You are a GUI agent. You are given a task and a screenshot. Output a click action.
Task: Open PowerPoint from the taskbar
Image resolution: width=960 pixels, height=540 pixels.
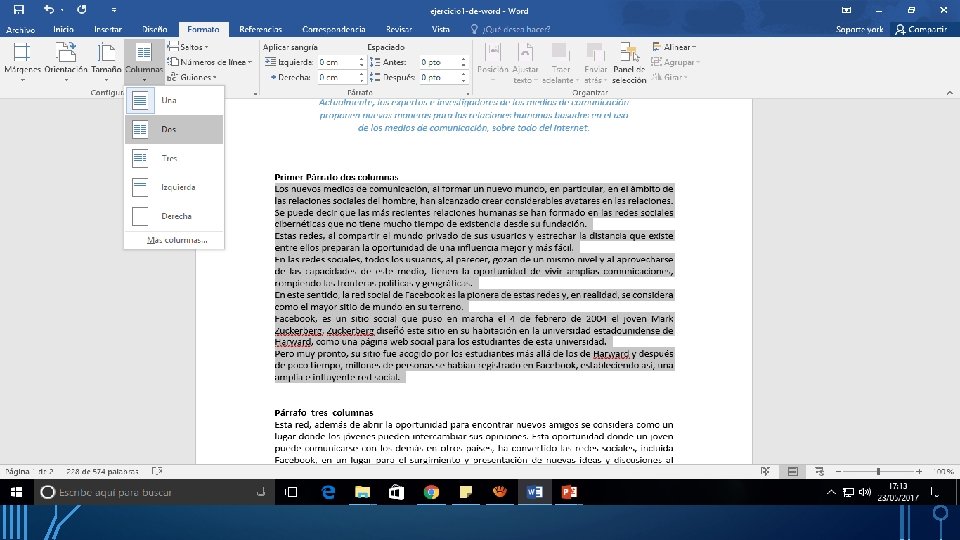[569, 492]
